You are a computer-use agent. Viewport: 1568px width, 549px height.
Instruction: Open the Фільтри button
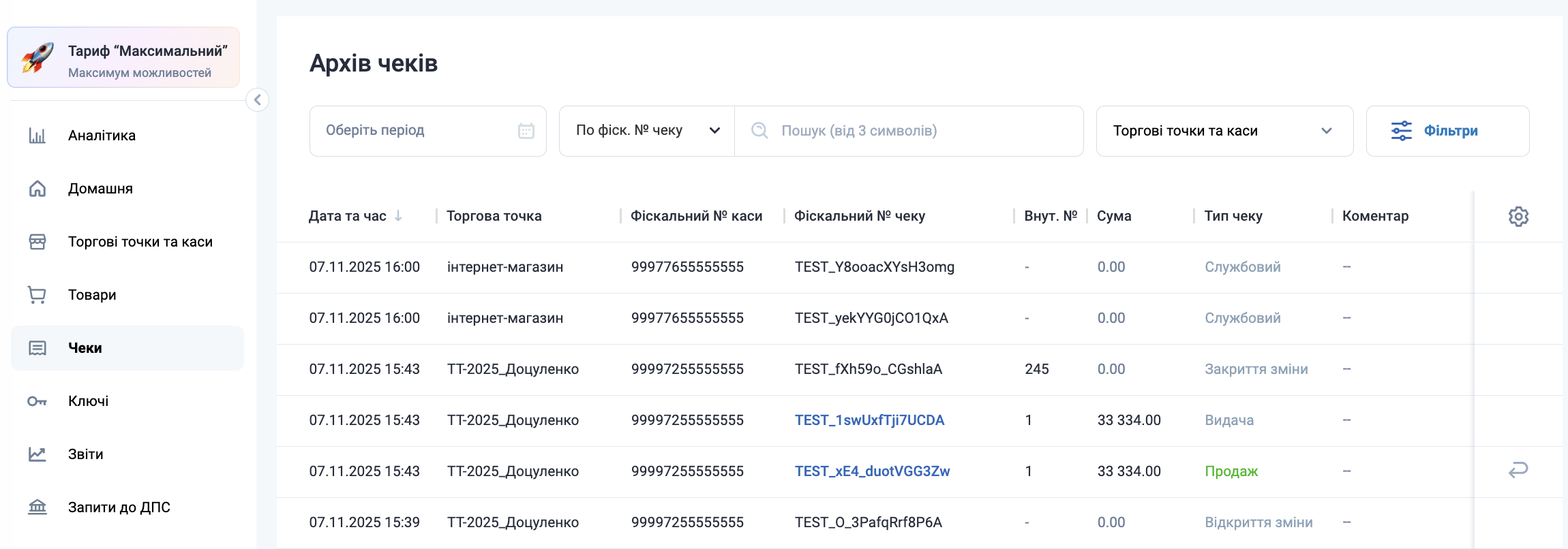(x=1447, y=131)
